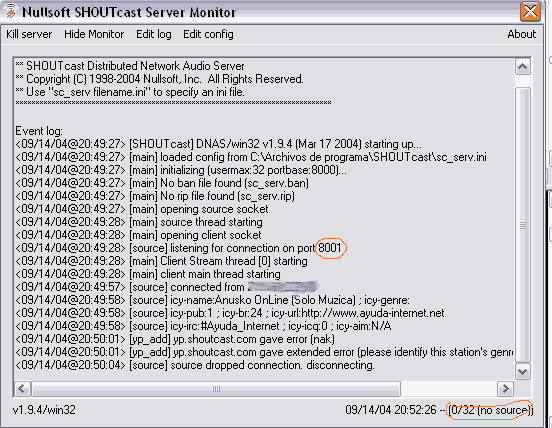Screen dimensions: 552x428
Task: Open the Kill server menu item
Action: coord(29,34)
